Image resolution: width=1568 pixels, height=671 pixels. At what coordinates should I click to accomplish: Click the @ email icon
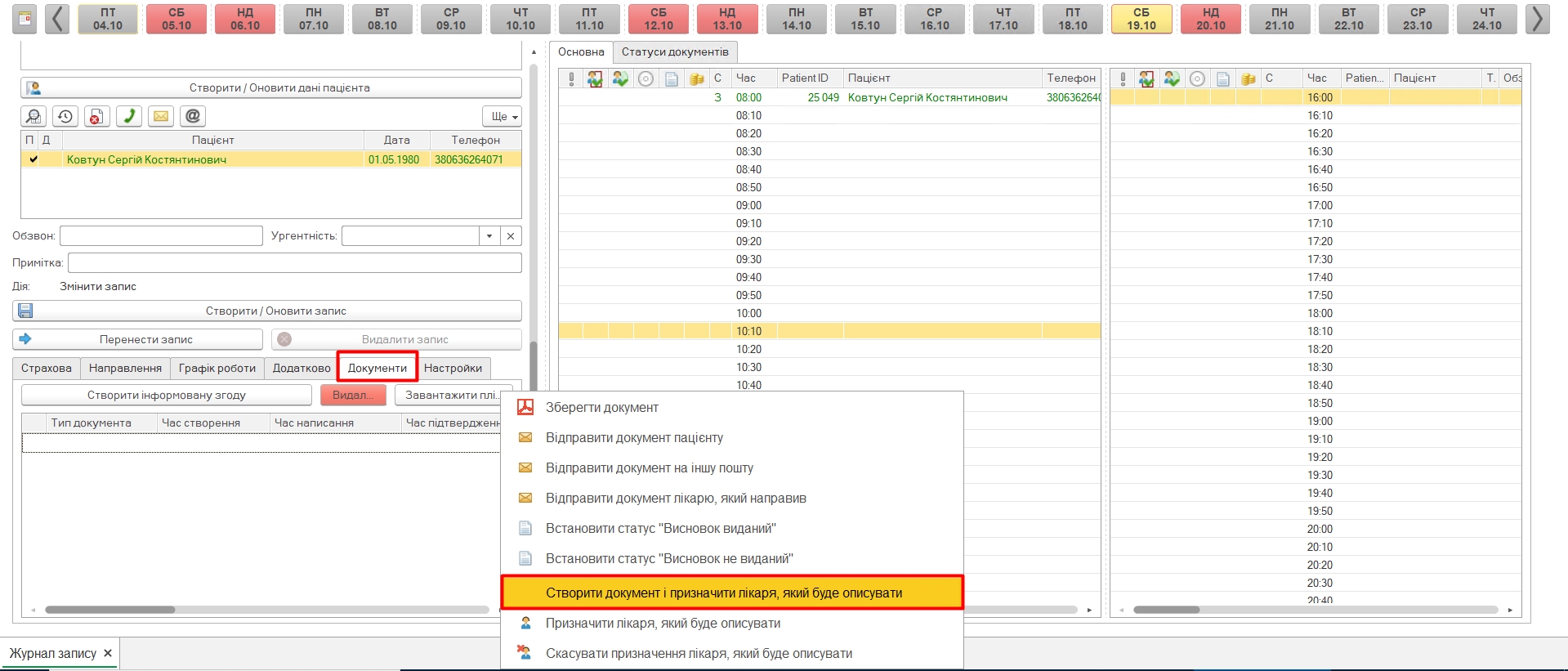tap(193, 116)
